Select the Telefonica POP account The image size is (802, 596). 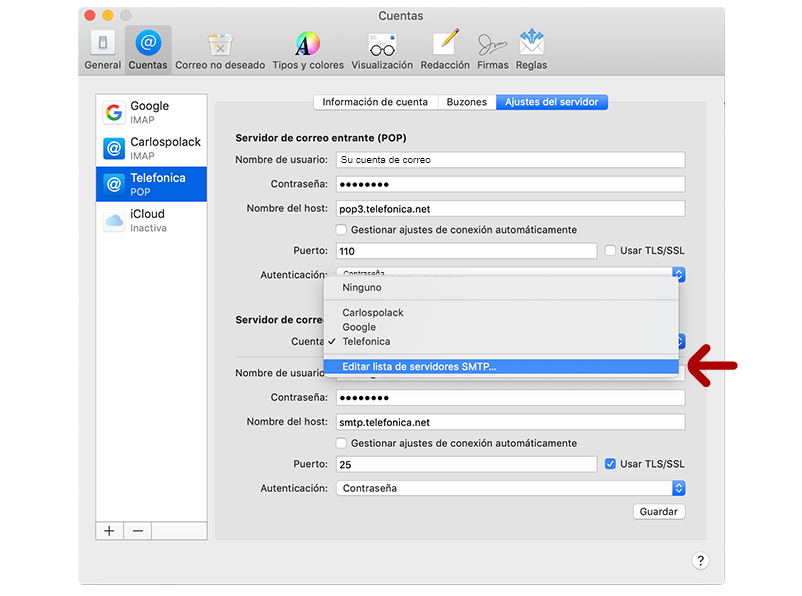151,184
